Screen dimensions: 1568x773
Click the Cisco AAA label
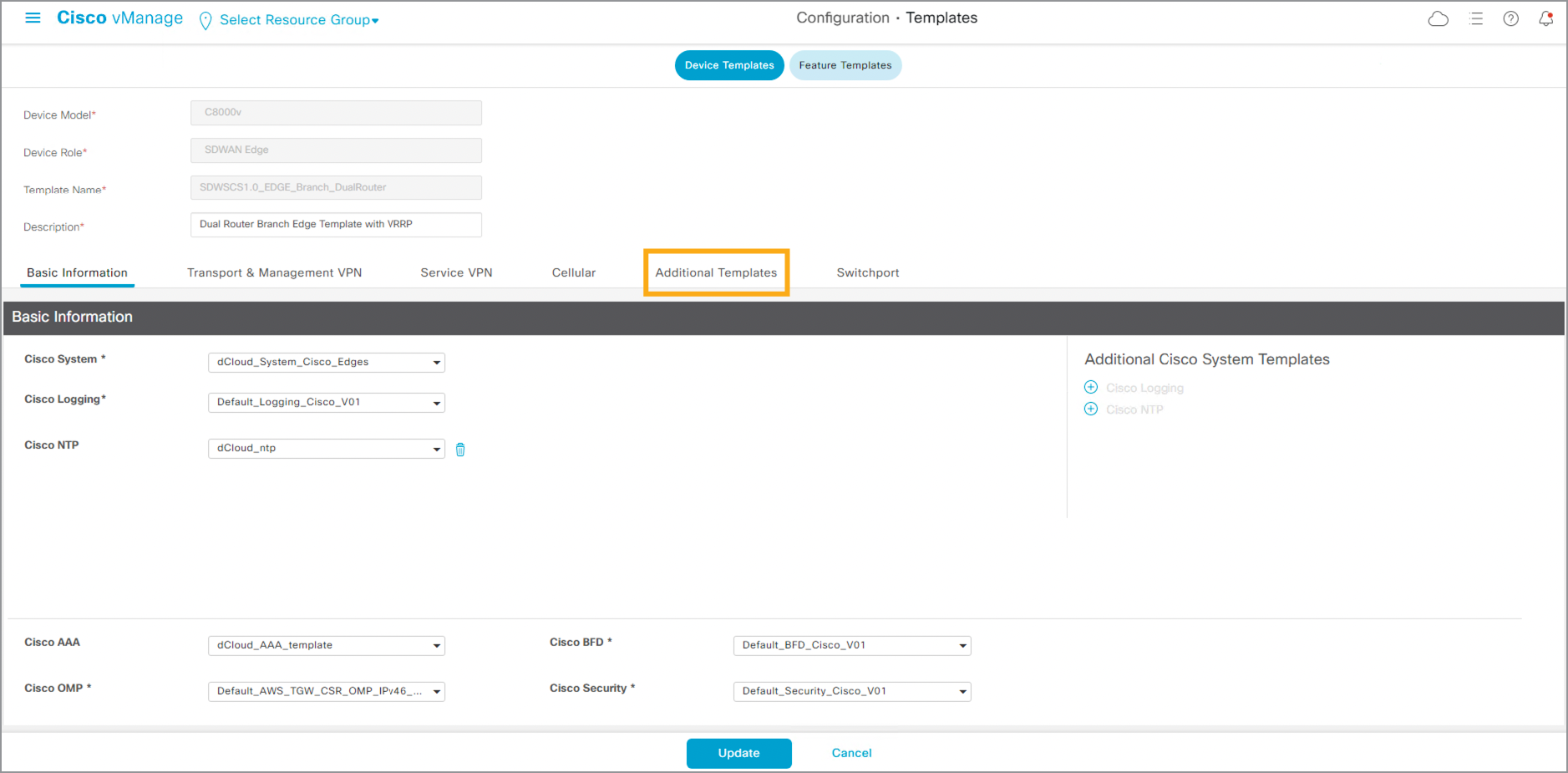pyautogui.click(x=52, y=643)
